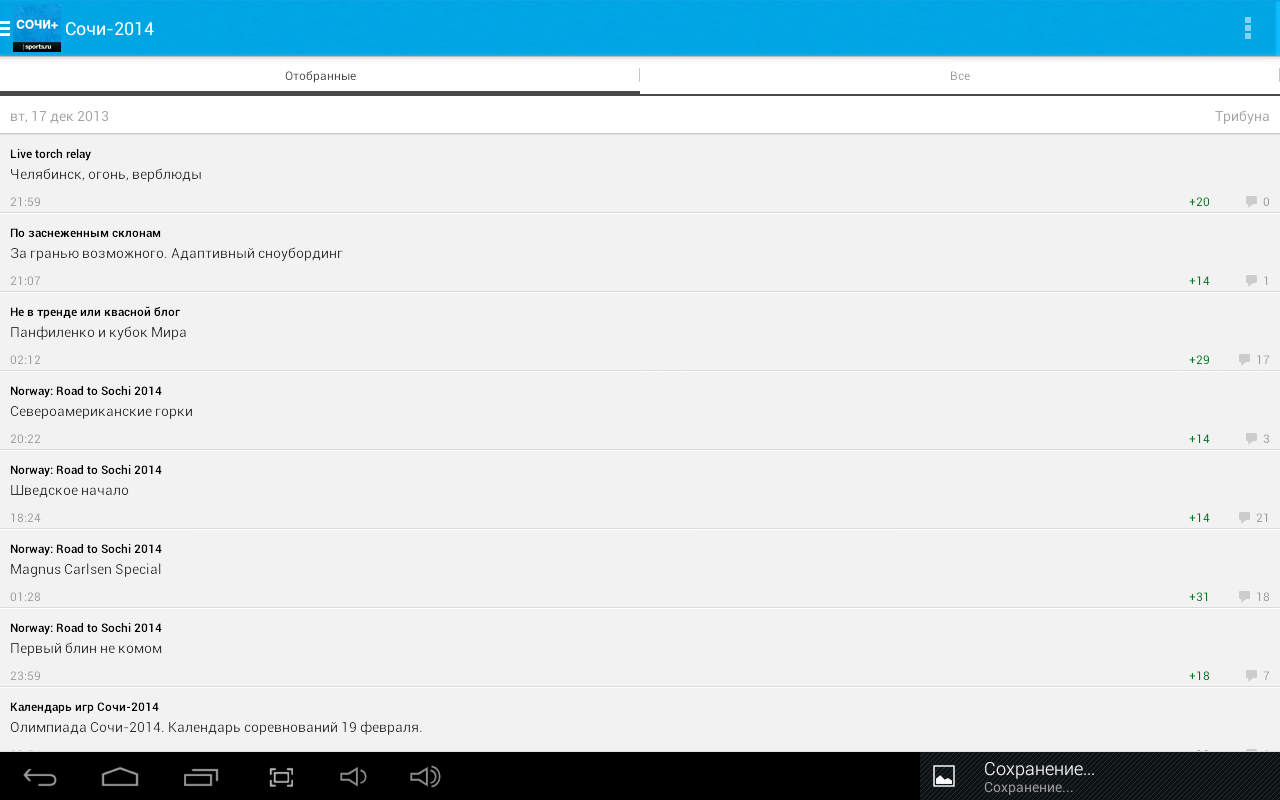Click the 21:59 timestamp

[x=25, y=202]
